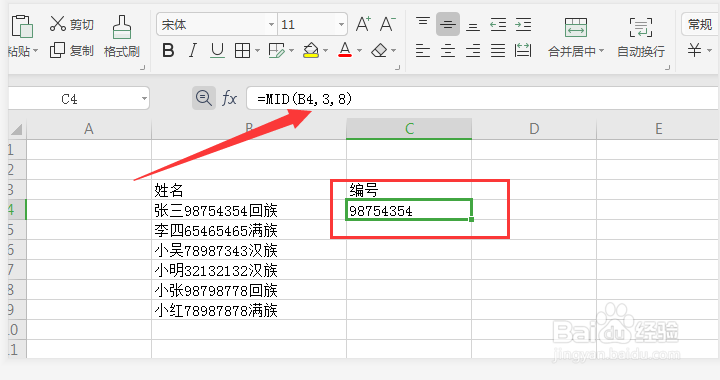Viewport: 720px width, 380px height.
Task: Expand the Name Box dropdown arrow
Action: 145,99
